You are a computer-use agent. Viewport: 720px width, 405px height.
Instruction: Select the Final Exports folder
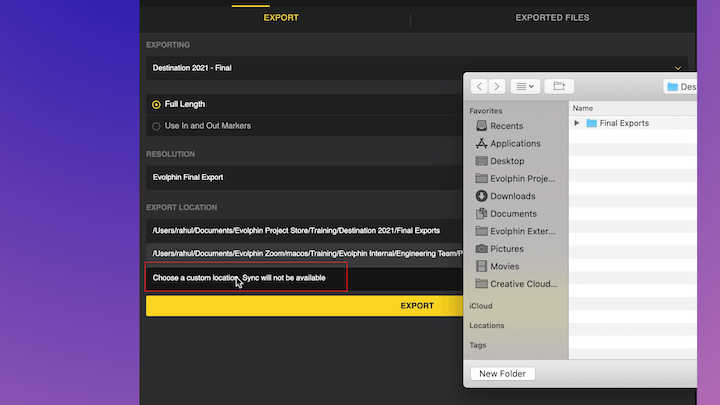(x=618, y=123)
